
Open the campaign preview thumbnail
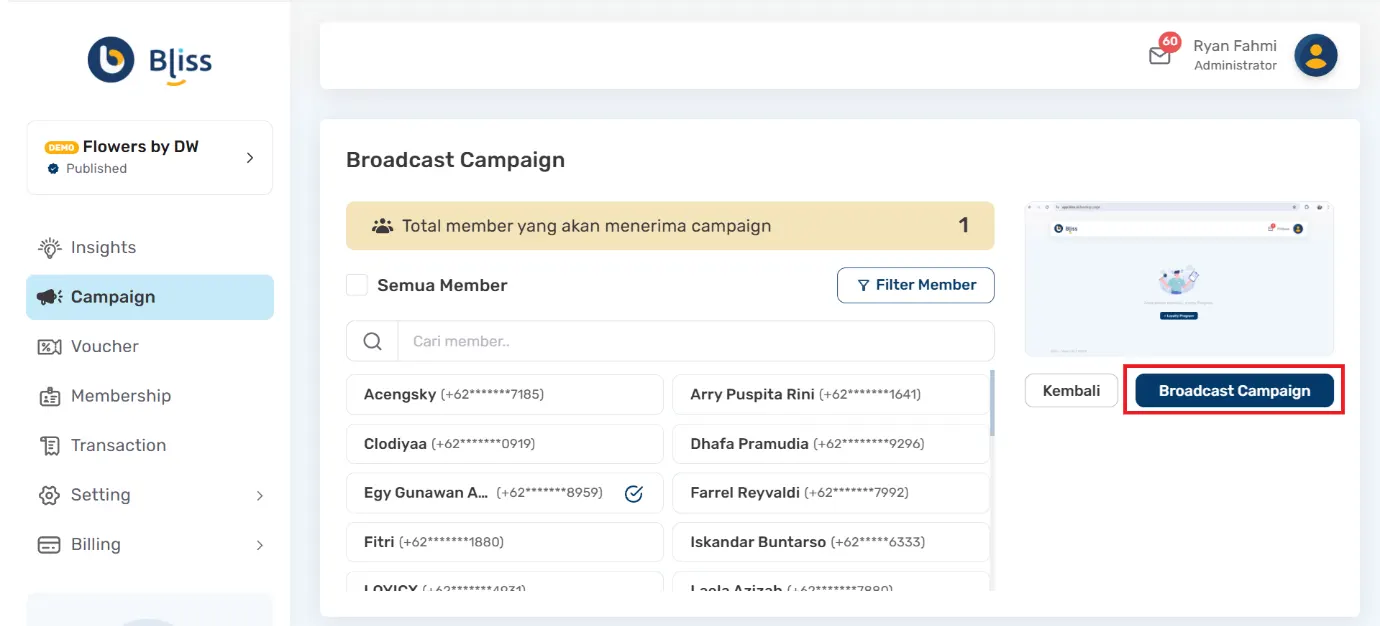click(1179, 278)
